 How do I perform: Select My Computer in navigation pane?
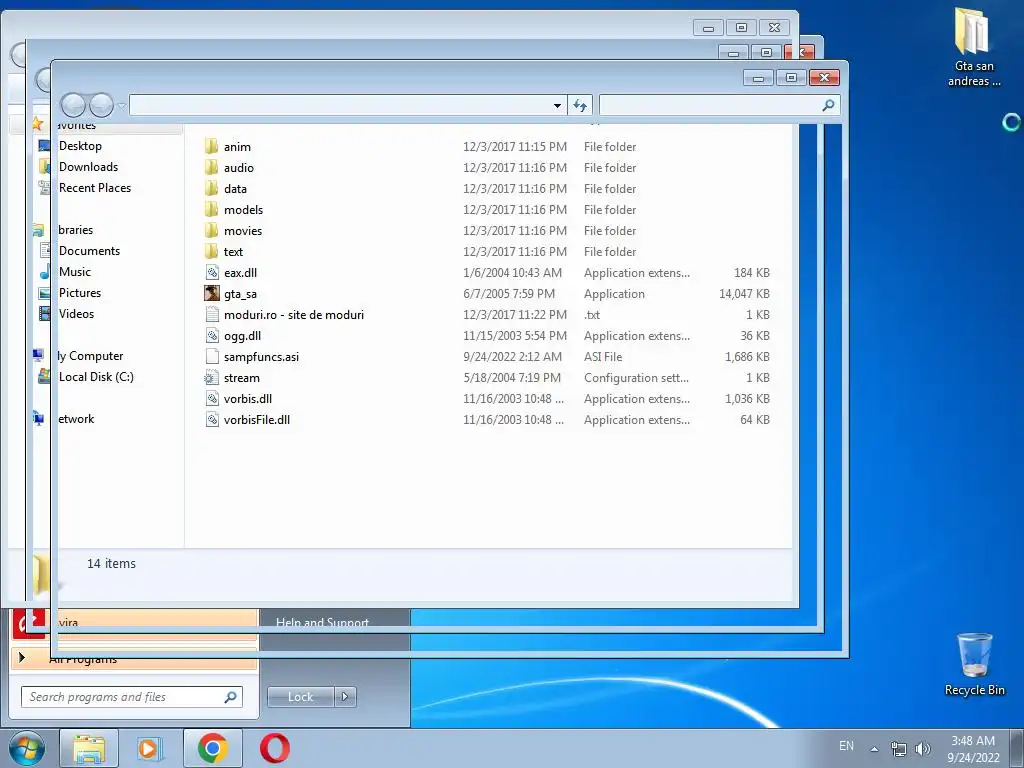pos(90,356)
